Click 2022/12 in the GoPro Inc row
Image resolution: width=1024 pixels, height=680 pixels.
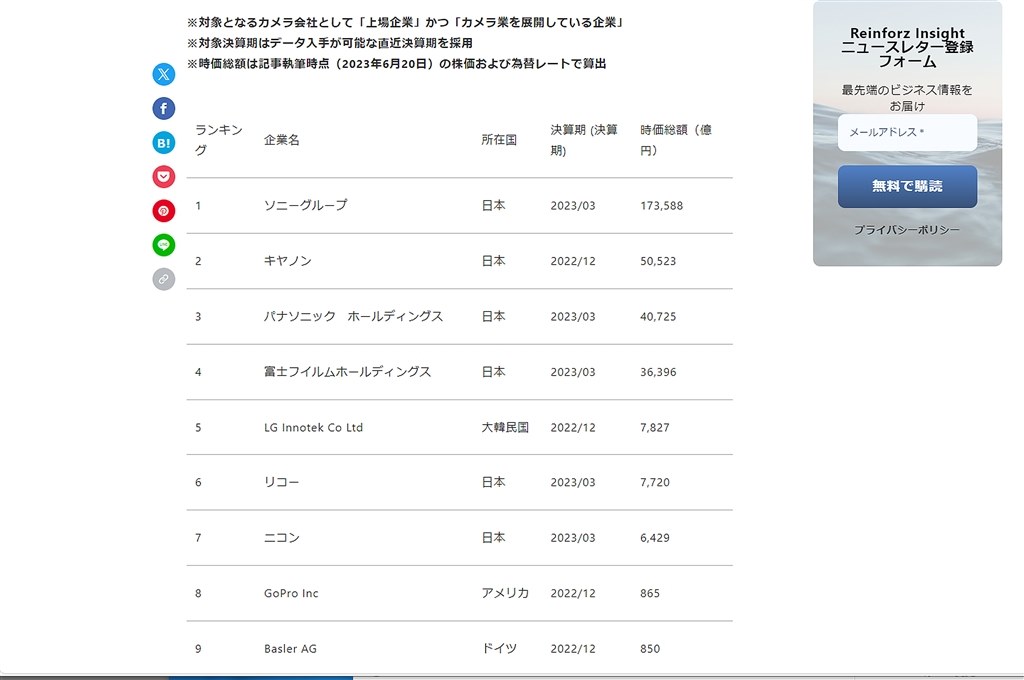click(x=573, y=594)
